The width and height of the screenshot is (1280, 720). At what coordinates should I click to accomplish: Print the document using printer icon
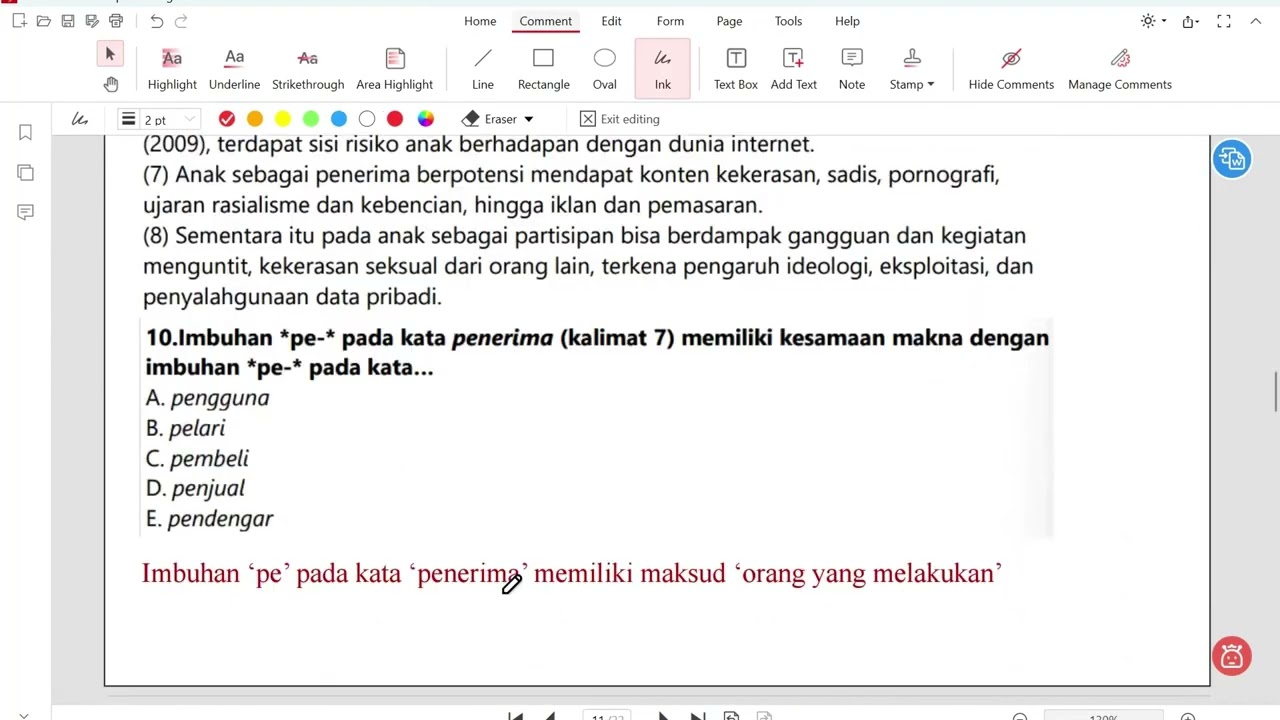[116, 21]
